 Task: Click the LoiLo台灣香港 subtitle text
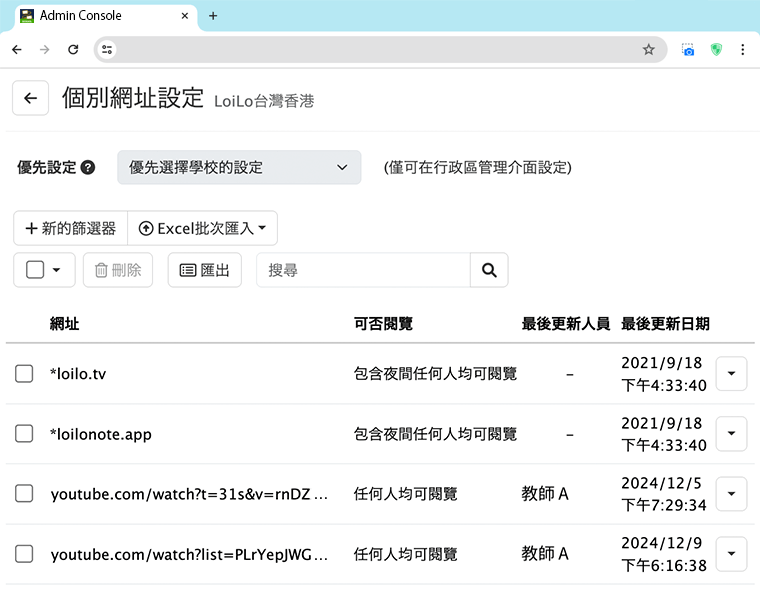[x=264, y=101]
